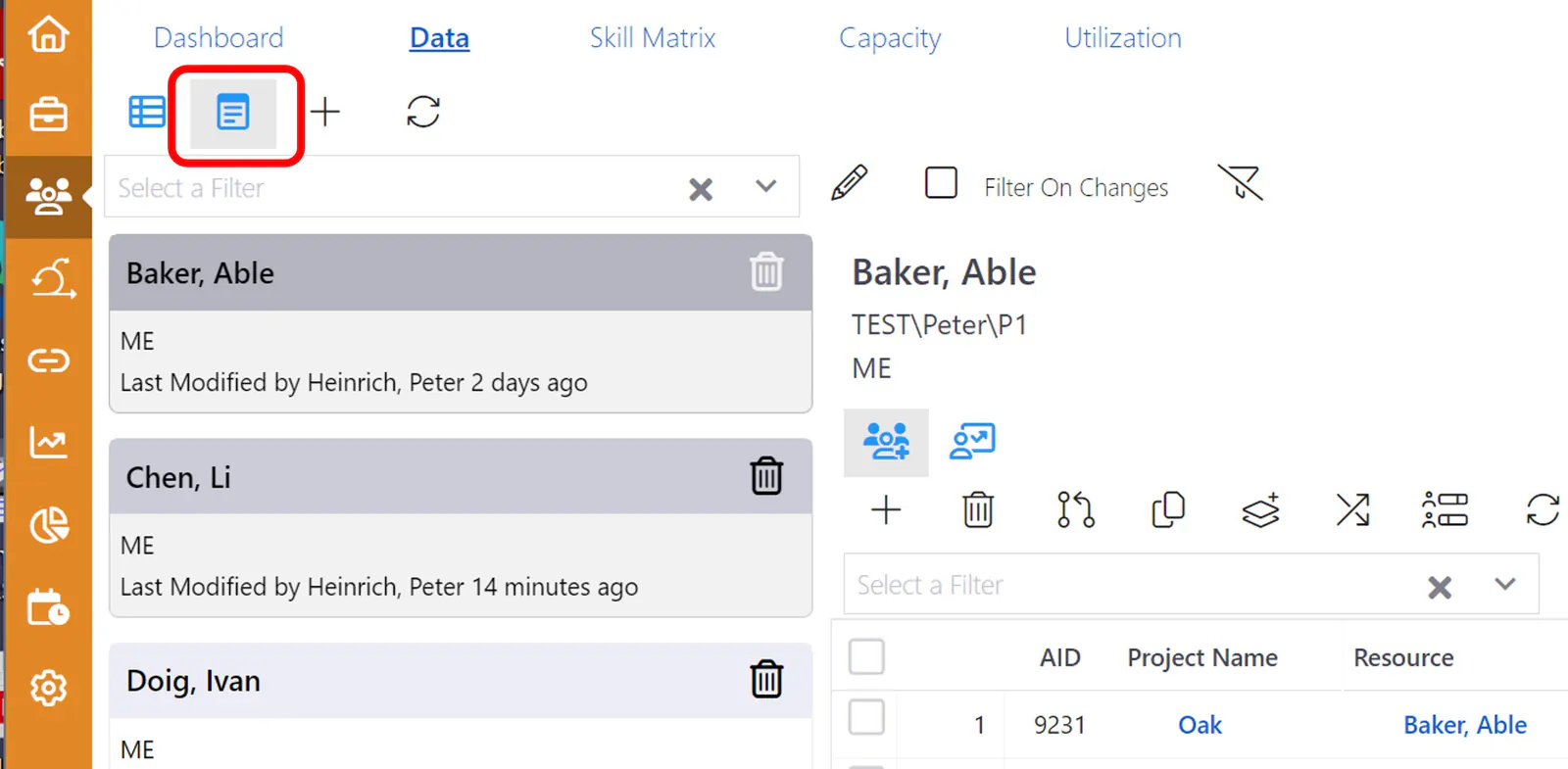Open the Baker, Able resource link in table
Image resolution: width=1568 pixels, height=769 pixels.
pyautogui.click(x=1465, y=725)
